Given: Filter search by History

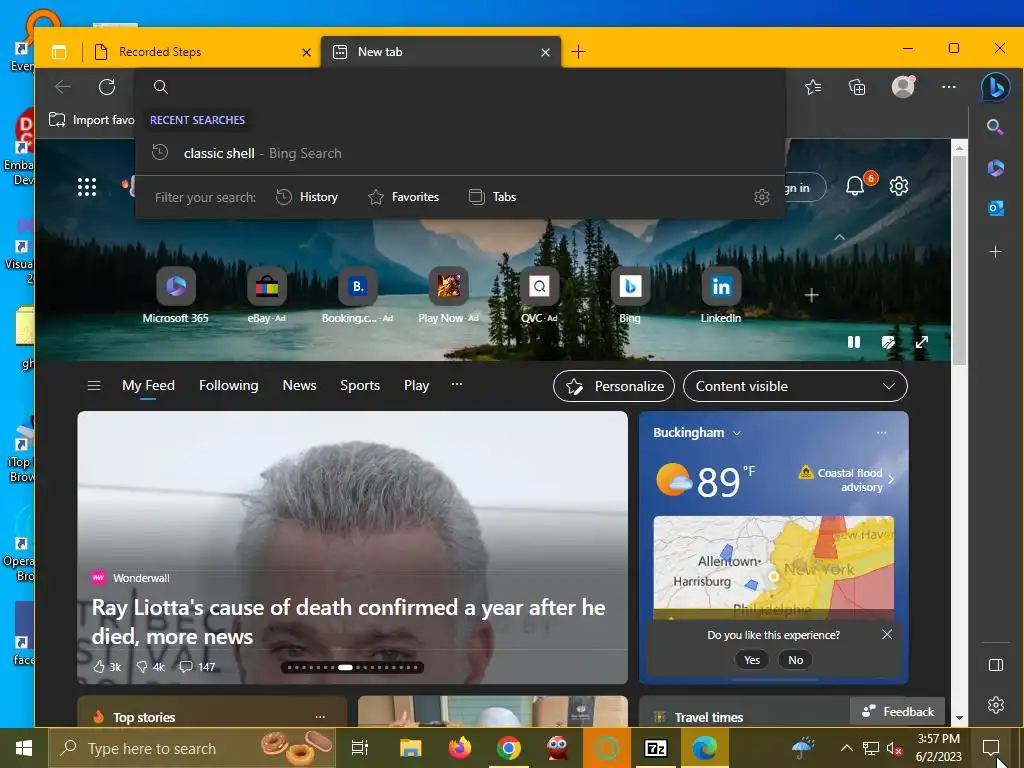Looking at the screenshot, I should [x=306, y=197].
